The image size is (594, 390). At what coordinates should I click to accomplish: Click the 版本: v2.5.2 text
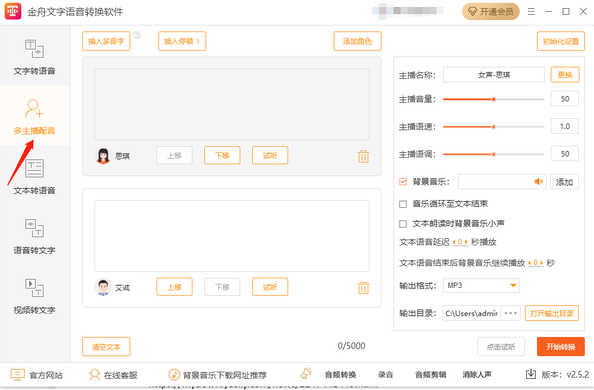pos(565,375)
